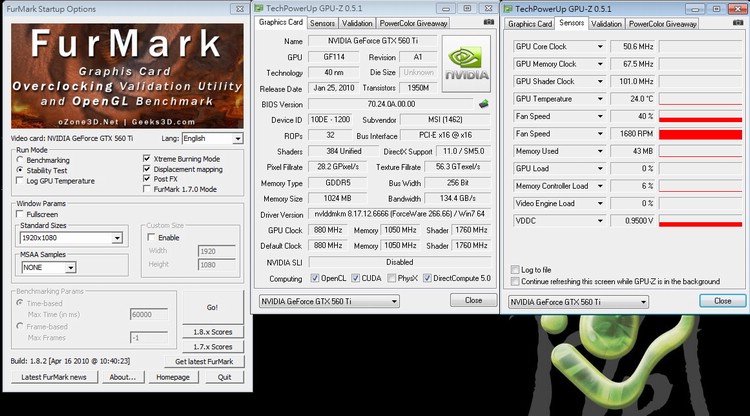Tick the FurMark 1.7.0 Mode checkbox

(147, 189)
